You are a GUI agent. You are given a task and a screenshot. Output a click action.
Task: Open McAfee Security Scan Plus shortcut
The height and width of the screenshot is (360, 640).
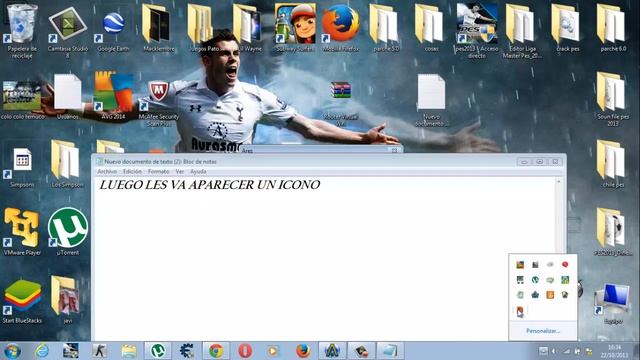159,102
